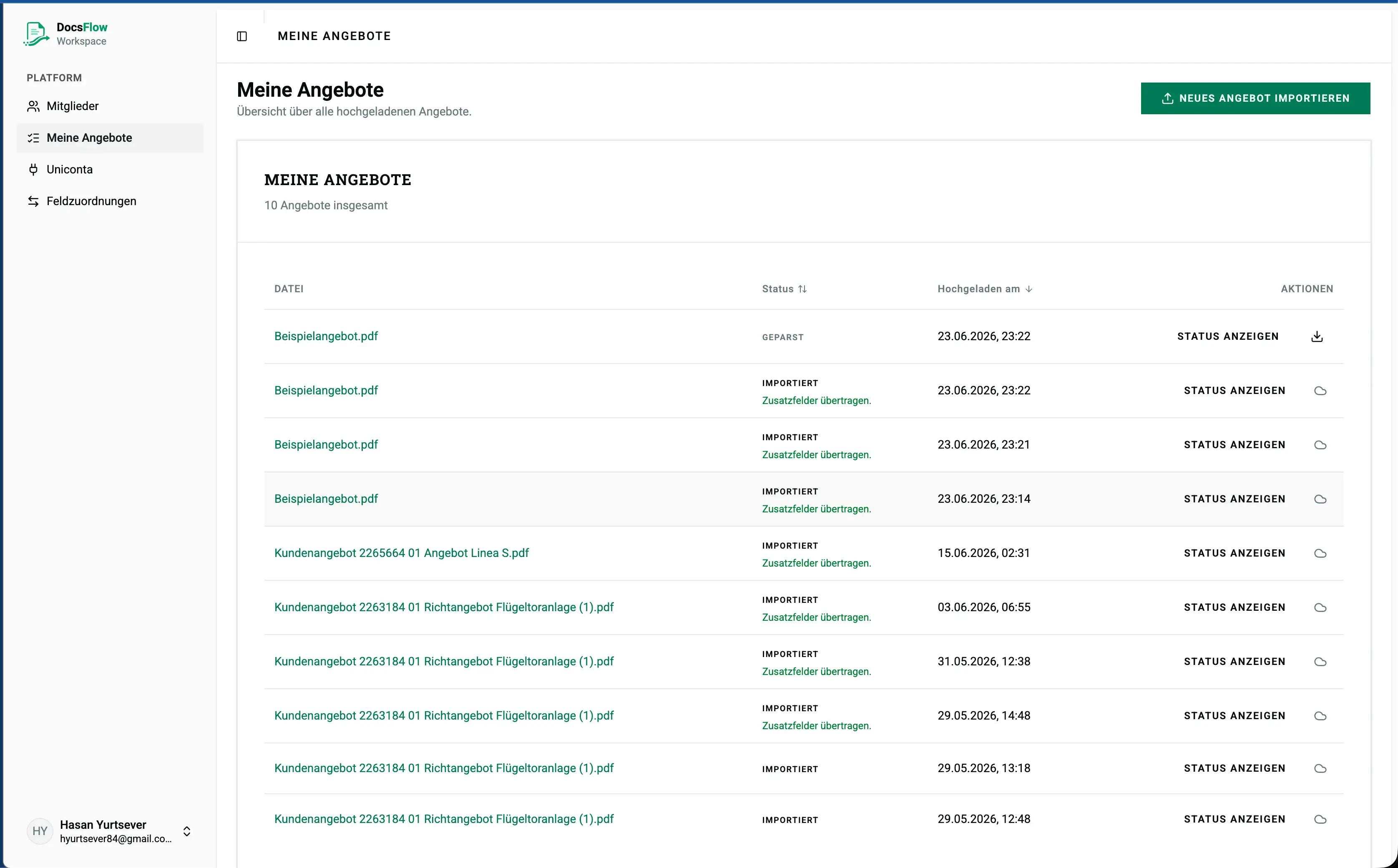1398x868 pixels.
Task: Select Meine Angebote sidebar item
Action: click(x=110, y=138)
